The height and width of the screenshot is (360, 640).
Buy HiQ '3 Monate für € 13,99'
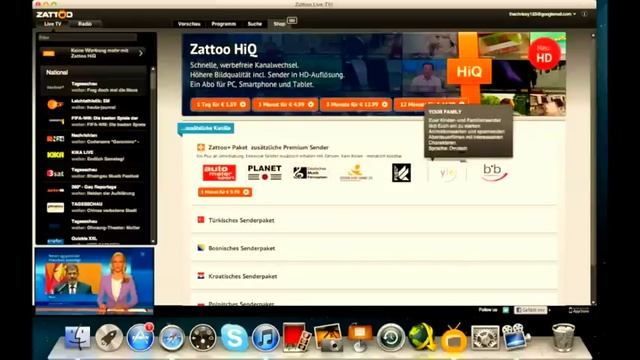[356, 104]
